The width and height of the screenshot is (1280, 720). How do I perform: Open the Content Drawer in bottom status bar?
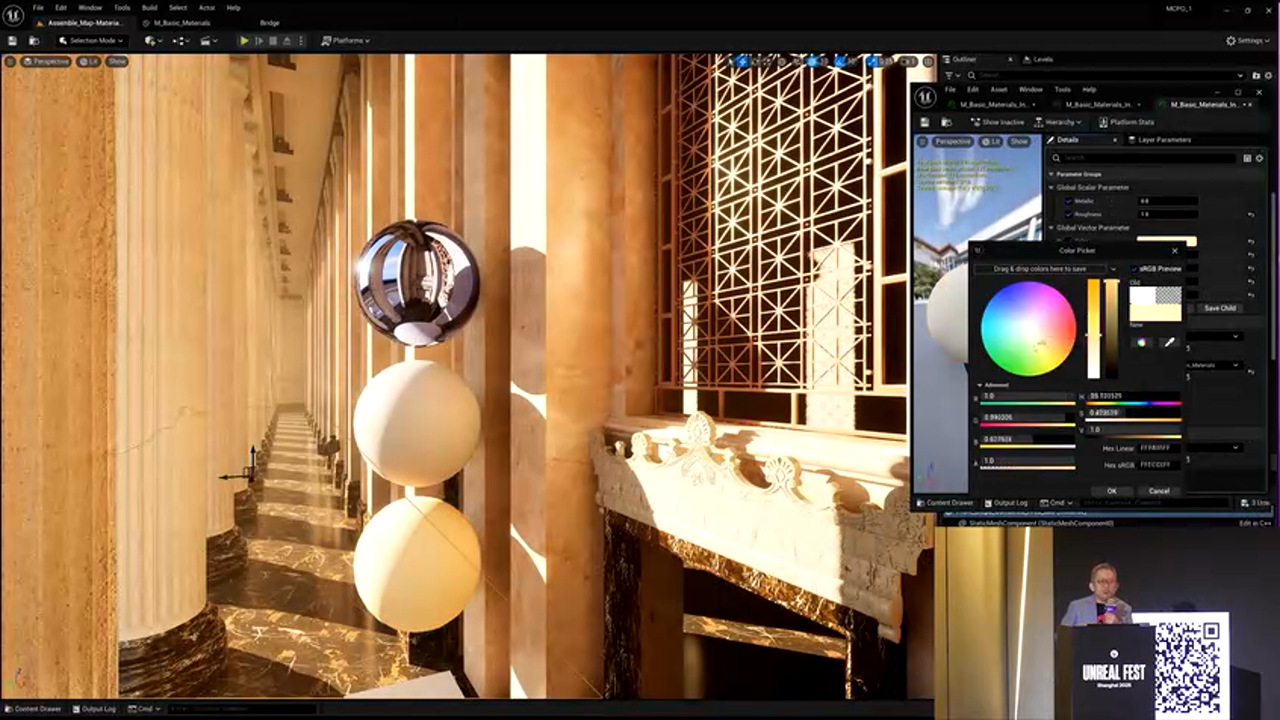[x=38, y=709]
